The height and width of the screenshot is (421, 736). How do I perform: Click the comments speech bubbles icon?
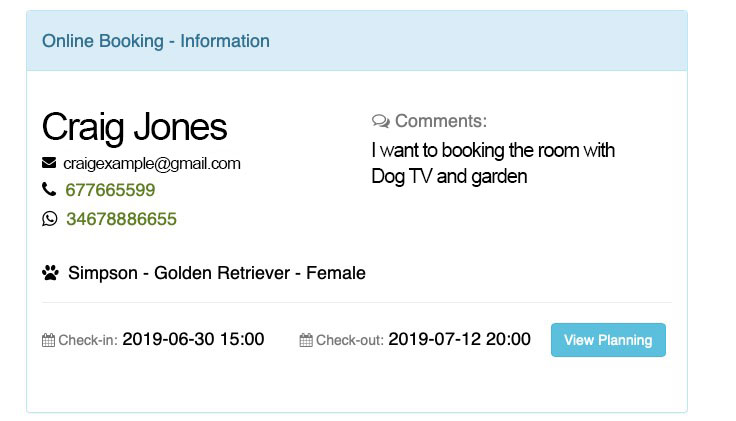tap(381, 121)
